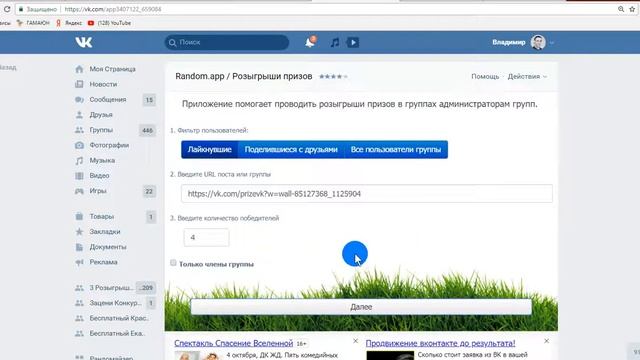Click the Видео sidebar icon
Viewport: 640px width, 360px height.
tap(79, 176)
